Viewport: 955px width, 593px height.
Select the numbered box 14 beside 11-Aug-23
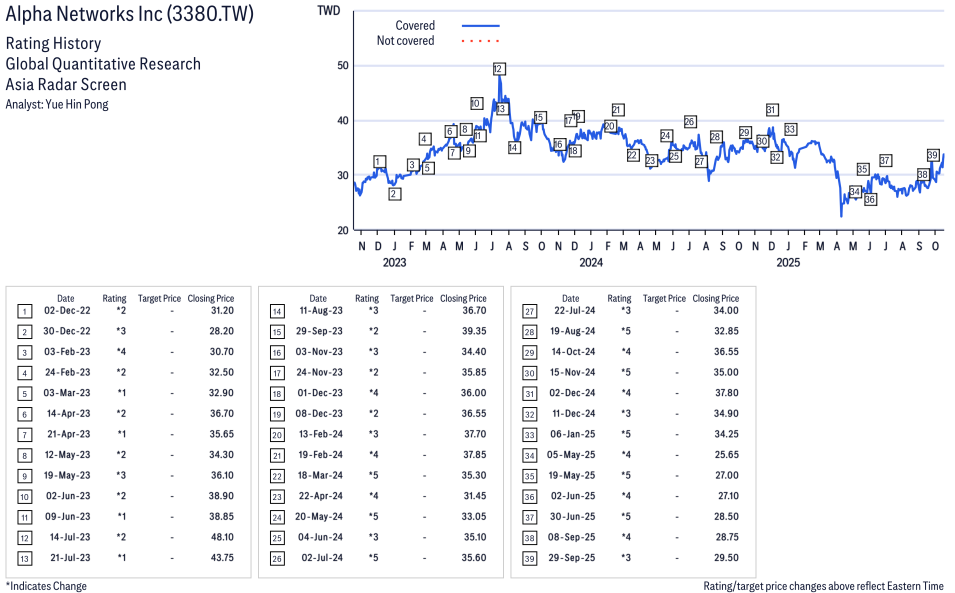[277, 311]
